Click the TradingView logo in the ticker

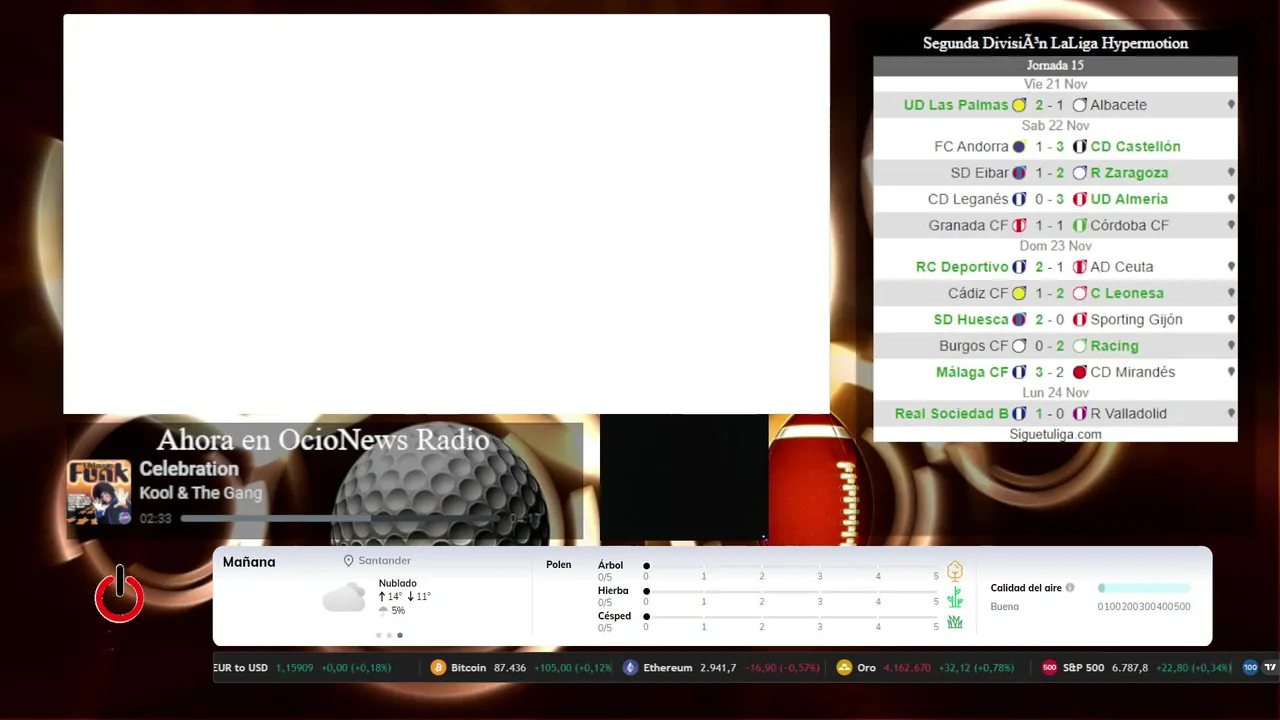[x=1270, y=668]
